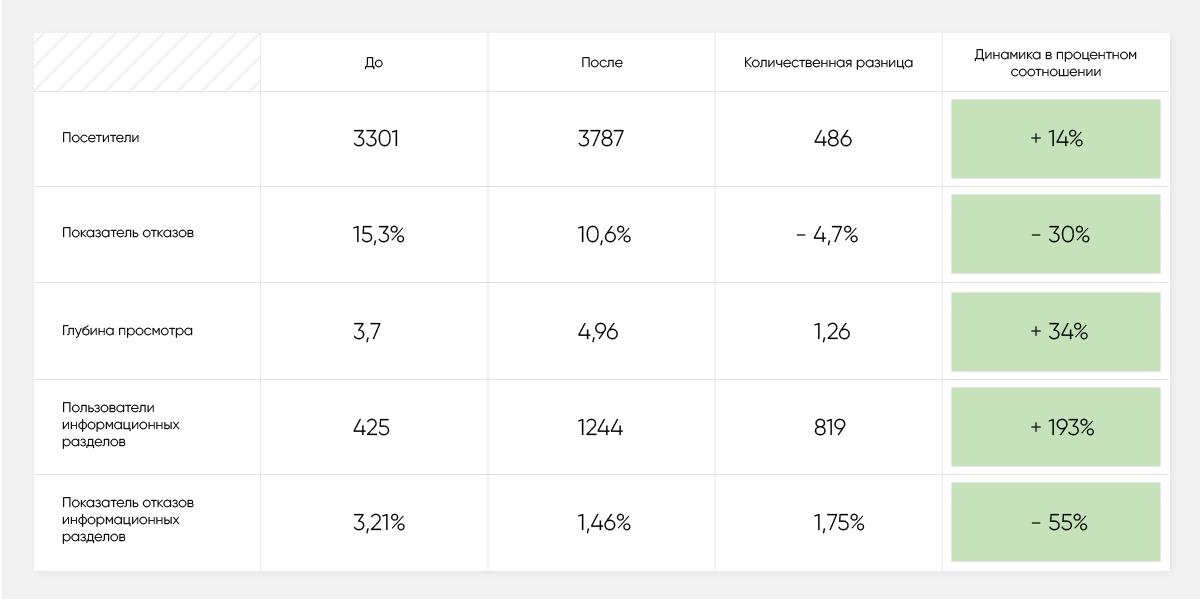Select the value 1244 cell
Viewport: 1200px width, 599px height.
pos(600,428)
